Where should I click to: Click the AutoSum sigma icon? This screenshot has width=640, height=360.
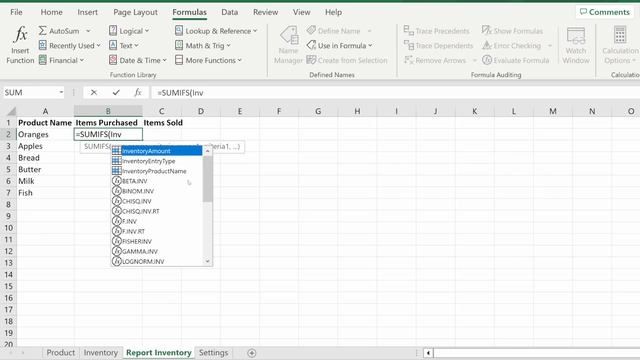pyautogui.click(x=42, y=31)
